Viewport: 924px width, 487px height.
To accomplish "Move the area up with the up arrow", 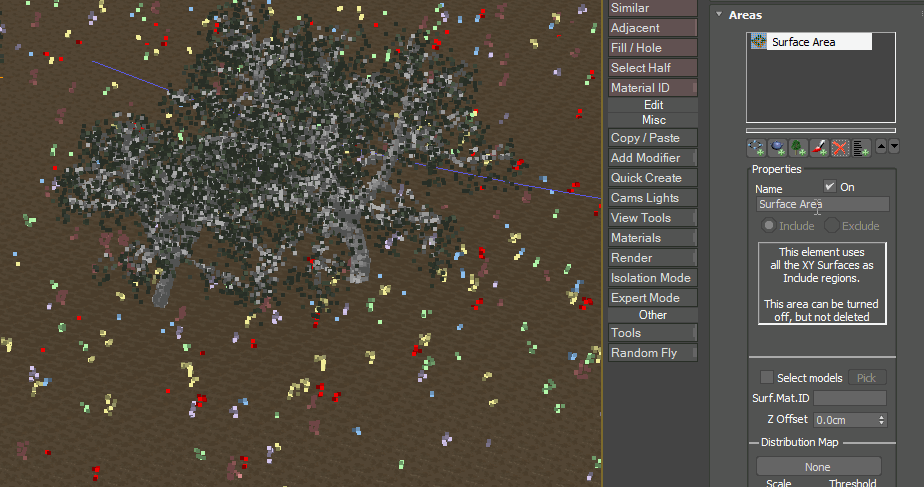I will click(881, 146).
